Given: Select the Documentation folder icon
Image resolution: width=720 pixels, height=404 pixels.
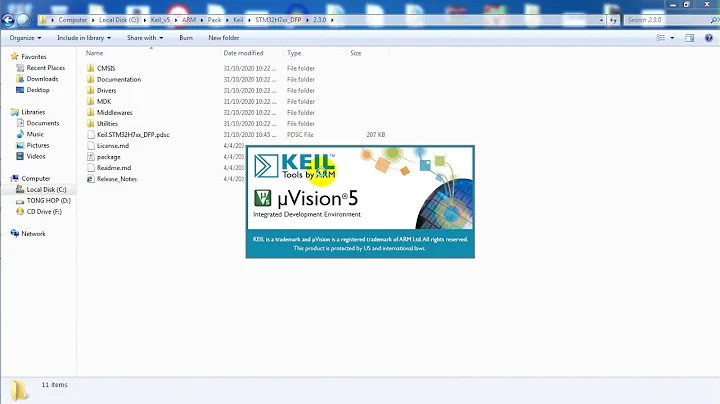Looking at the screenshot, I should [90, 79].
